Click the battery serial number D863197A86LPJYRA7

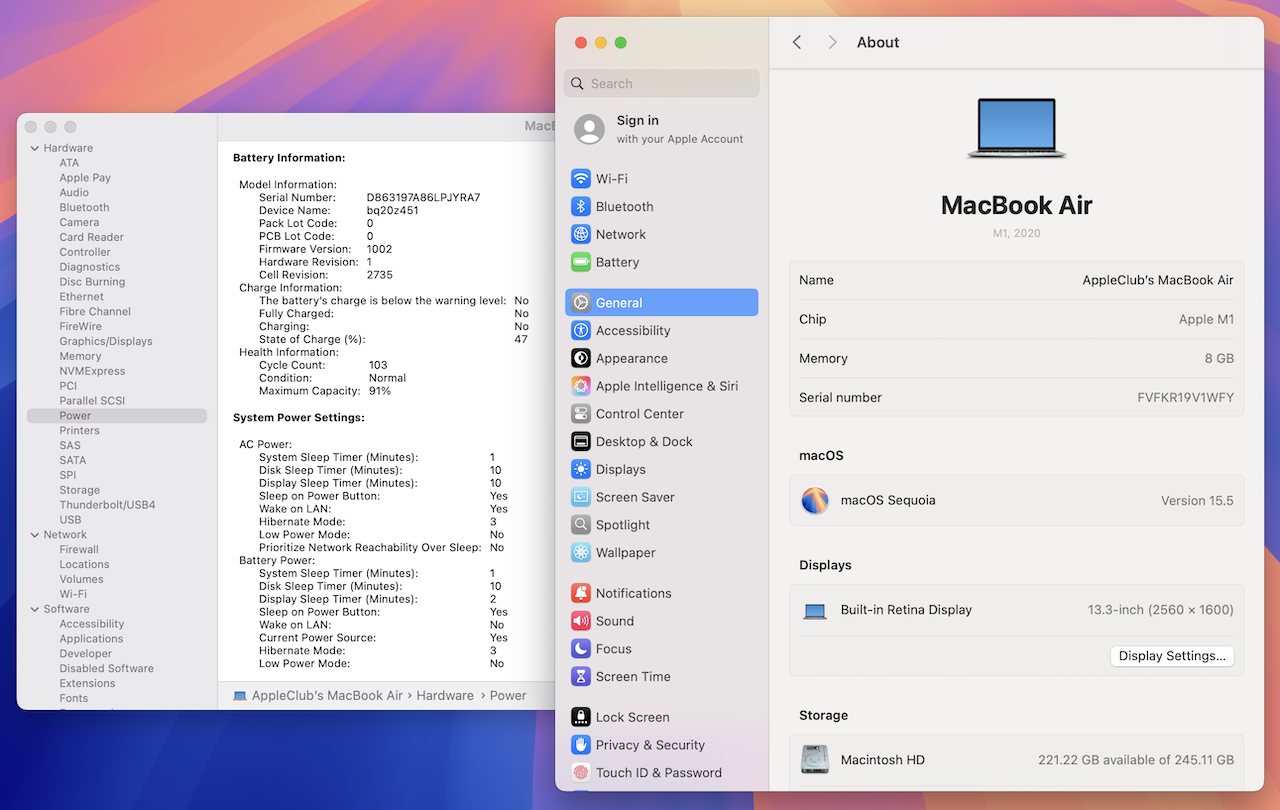coord(423,198)
